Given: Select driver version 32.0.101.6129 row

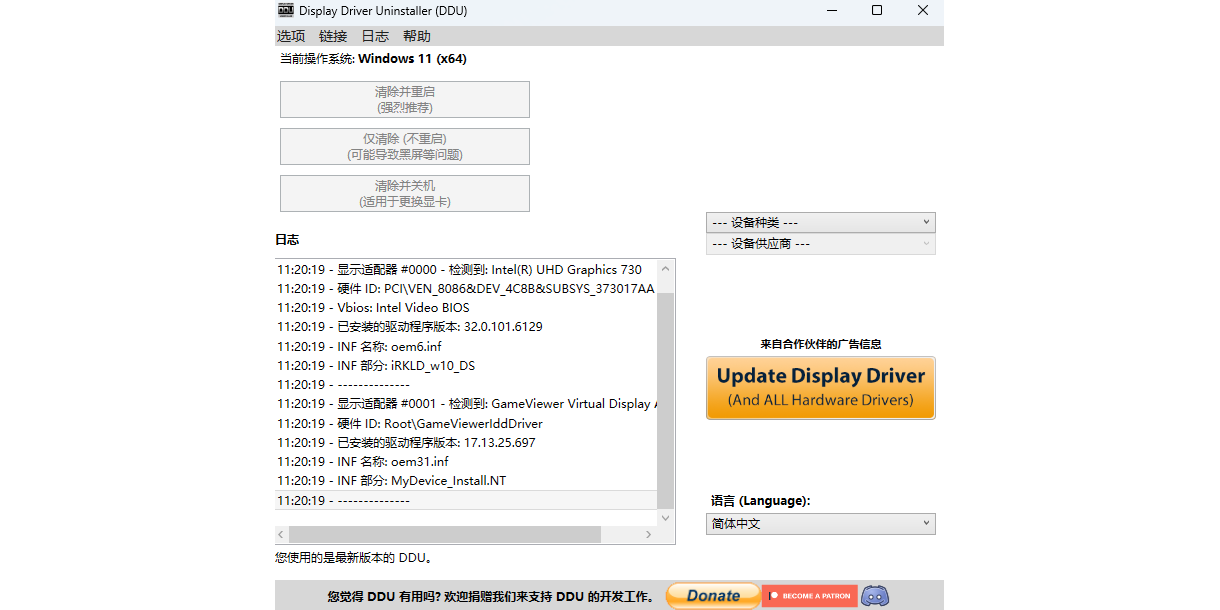Looking at the screenshot, I should (x=466, y=326).
